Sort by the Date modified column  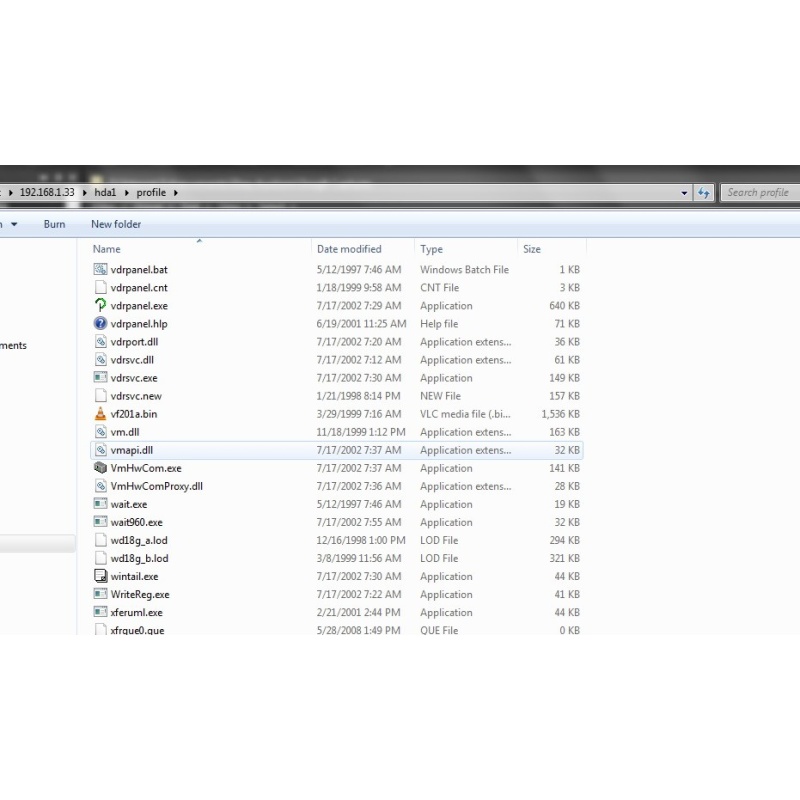[349, 249]
